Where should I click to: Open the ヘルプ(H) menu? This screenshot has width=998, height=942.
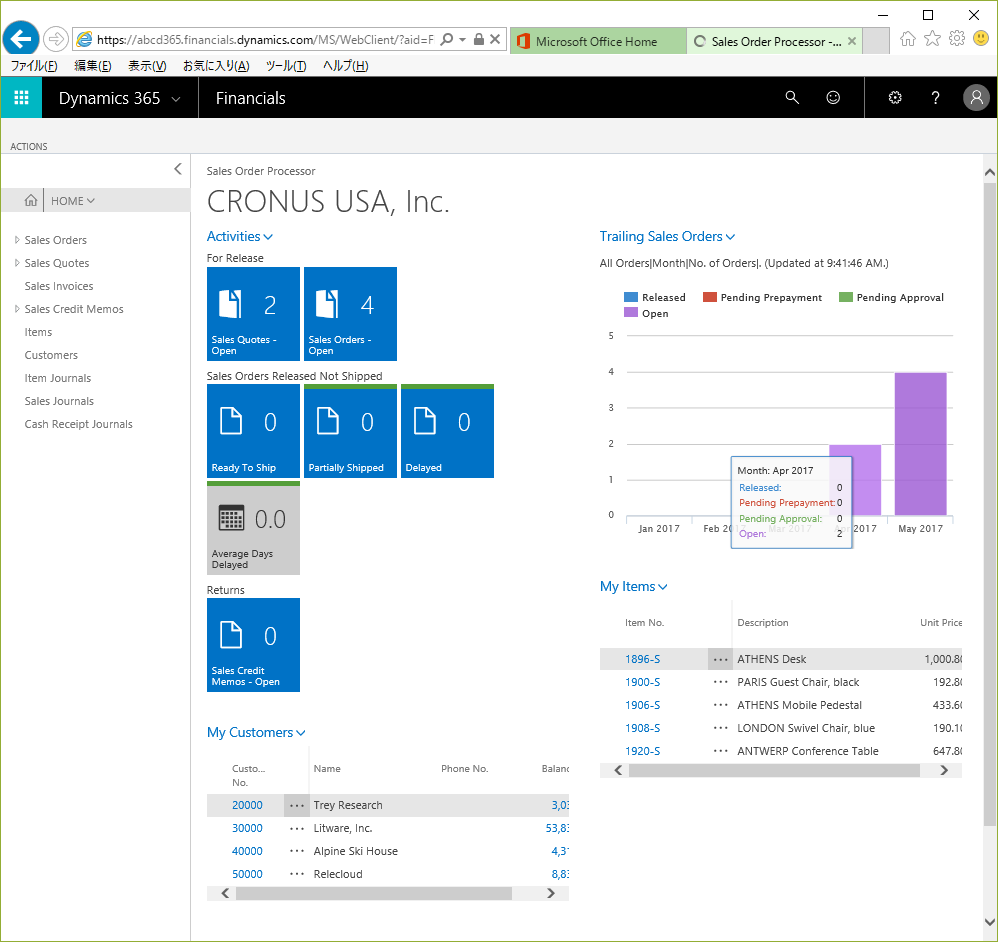coord(345,66)
